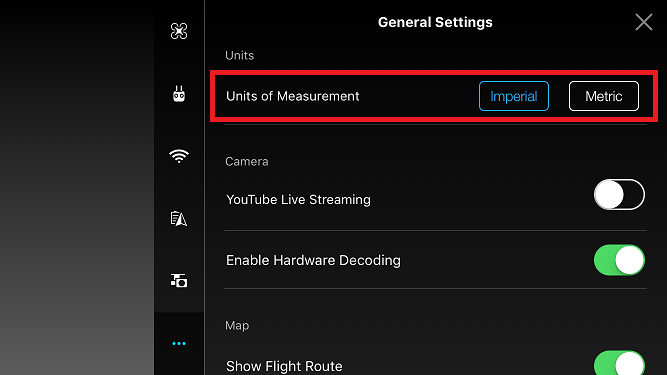The width and height of the screenshot is (667, 375).
Task: Click the Units of Measurement label
Action: pyautogui.click(x=292, y=96)
